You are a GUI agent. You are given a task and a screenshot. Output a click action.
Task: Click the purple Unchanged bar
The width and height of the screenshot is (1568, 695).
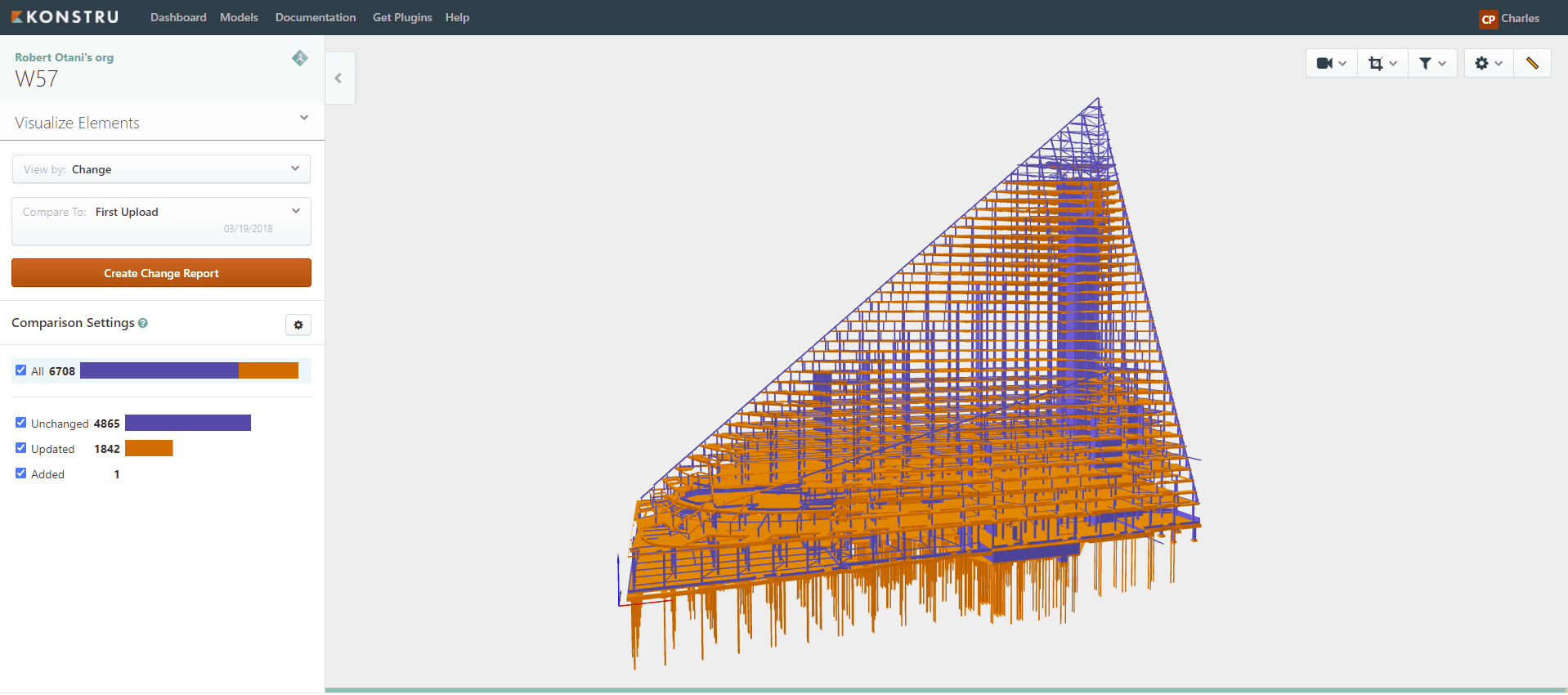tap(188, 423)
